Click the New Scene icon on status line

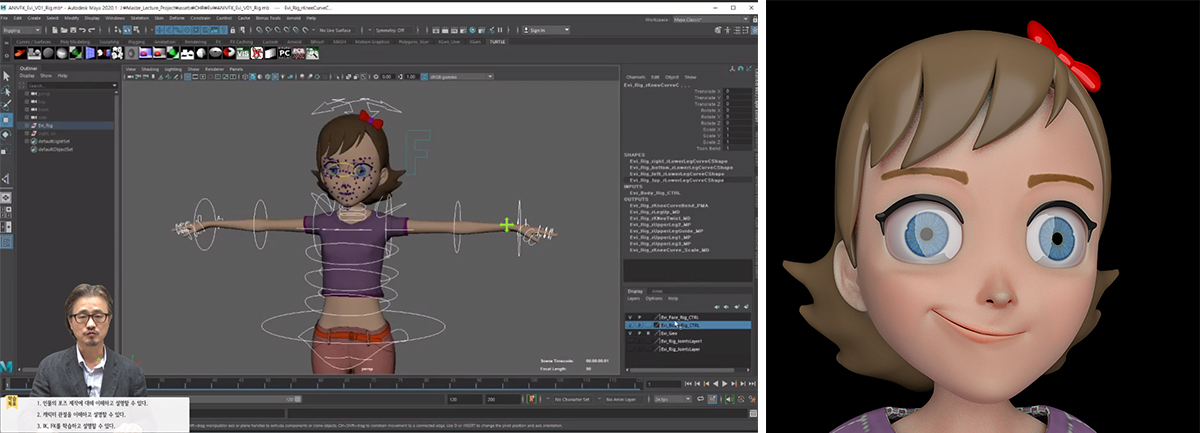[54, 30]
